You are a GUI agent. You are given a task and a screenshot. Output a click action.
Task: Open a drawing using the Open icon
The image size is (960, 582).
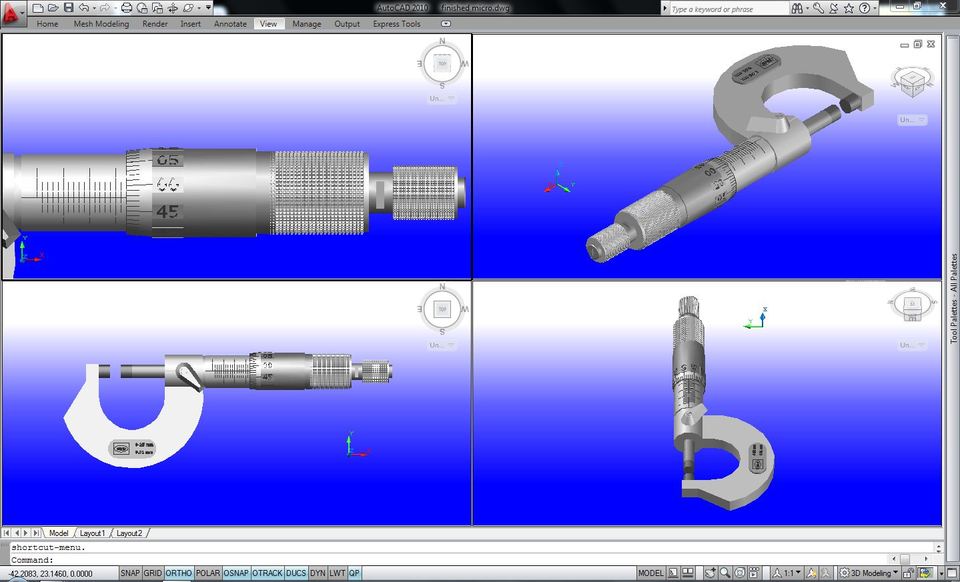click(54, 6)
